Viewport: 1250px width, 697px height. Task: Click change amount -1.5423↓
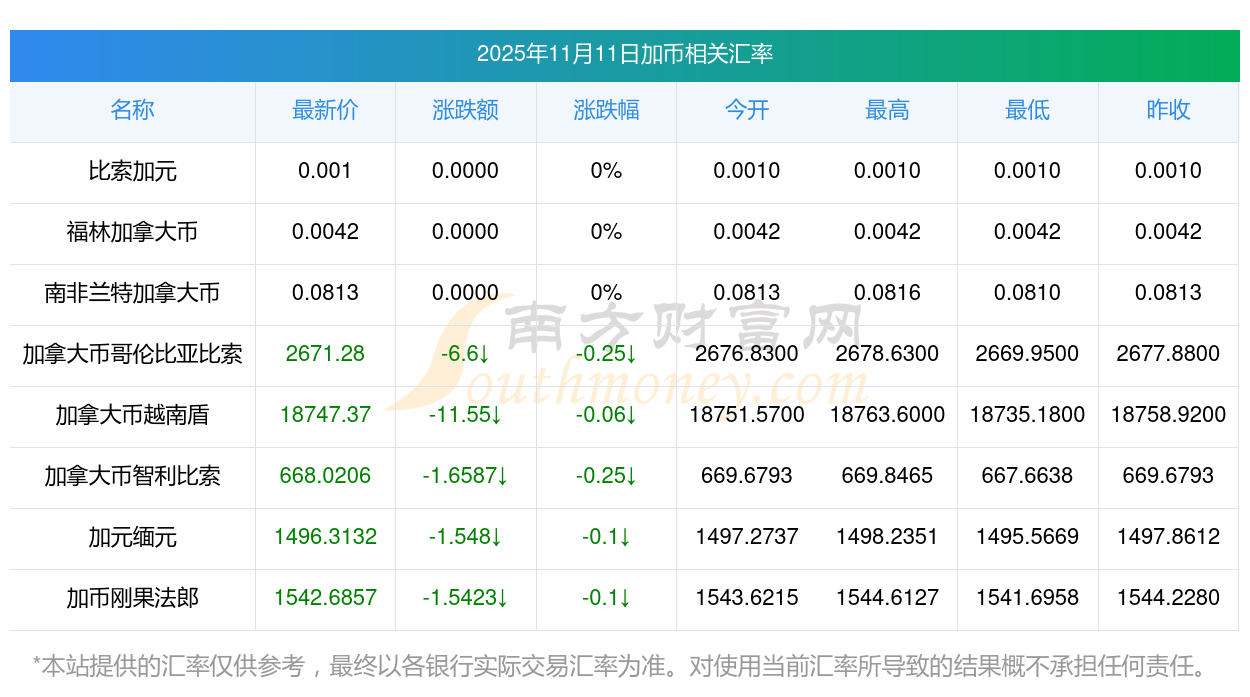[x=466, y=598]
